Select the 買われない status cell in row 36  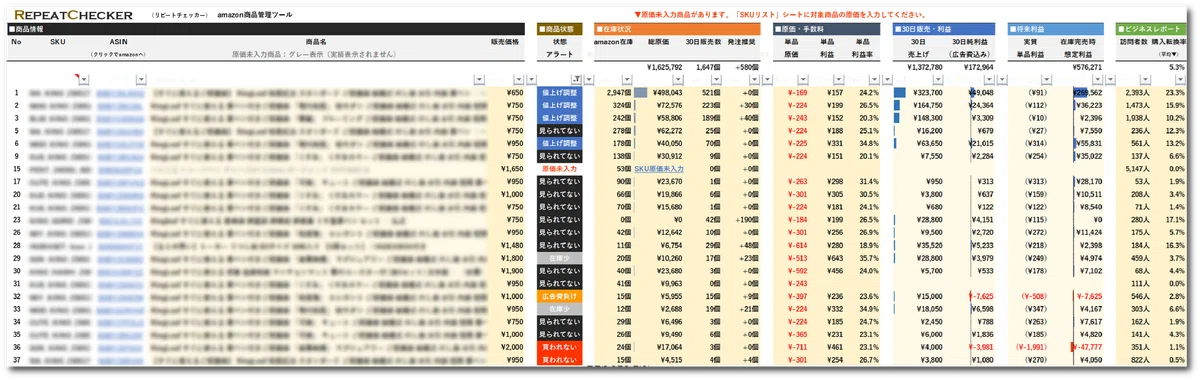coord(560,348)
